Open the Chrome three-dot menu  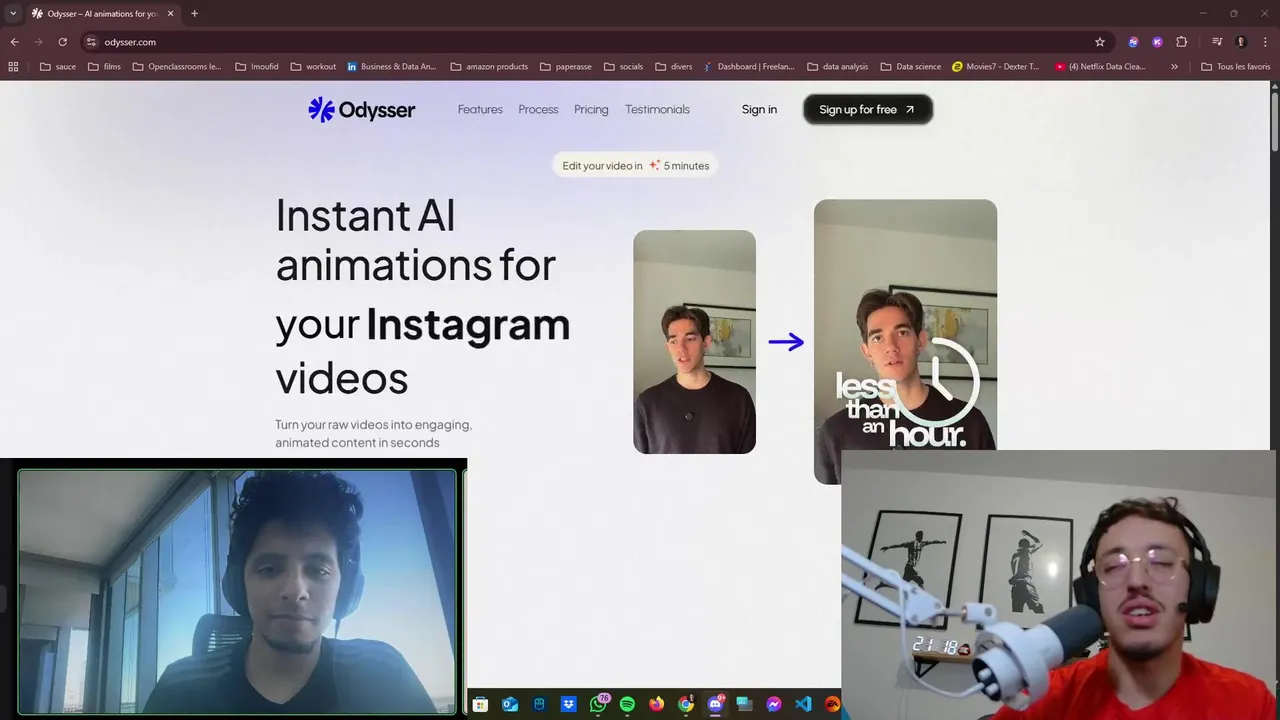click(x=1265, y=42)
